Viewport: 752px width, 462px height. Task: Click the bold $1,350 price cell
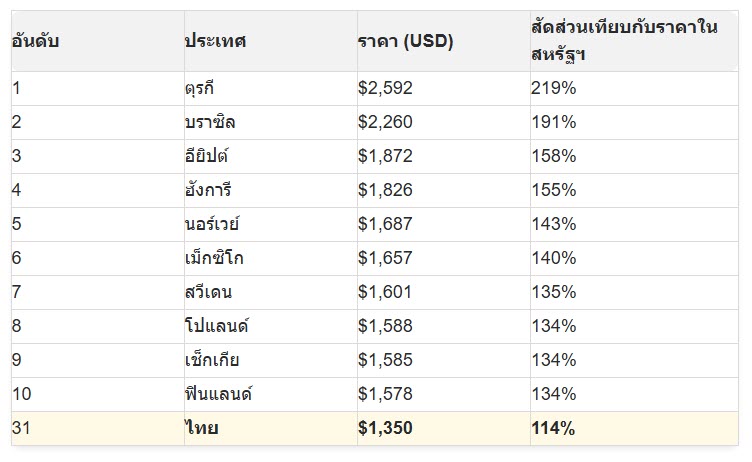coord(444,428)
